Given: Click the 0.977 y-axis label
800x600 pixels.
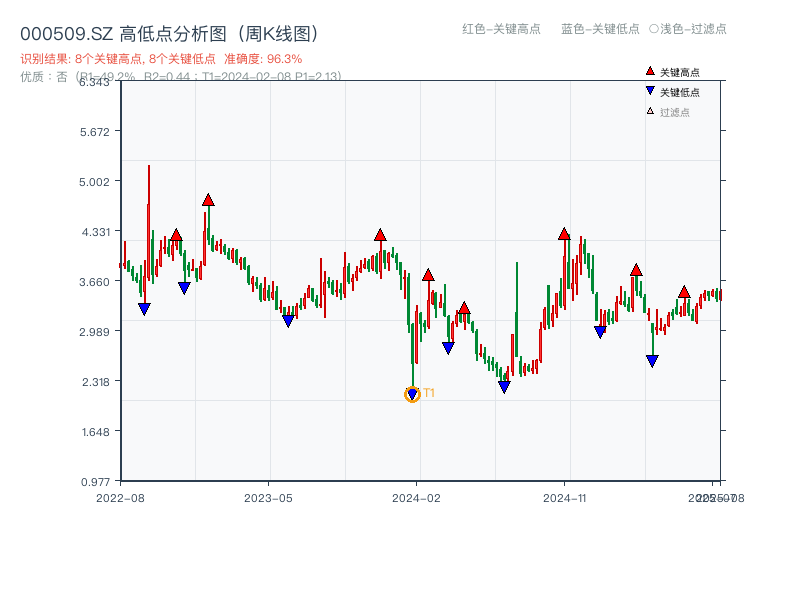Looking at the screenshot, I should (x=95, y=482).
